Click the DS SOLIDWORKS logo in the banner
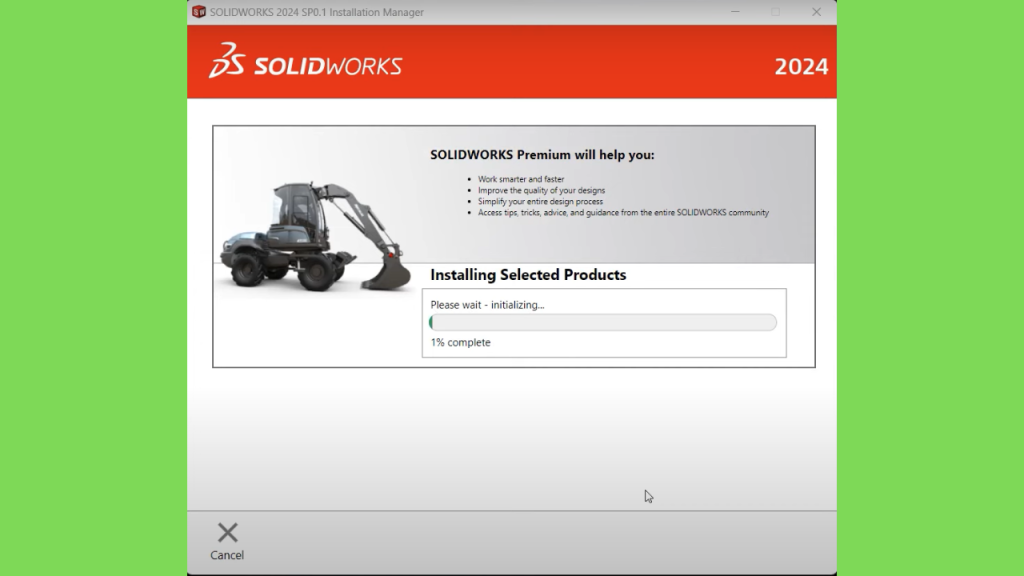1024x576 pixels. click(306, 61)
